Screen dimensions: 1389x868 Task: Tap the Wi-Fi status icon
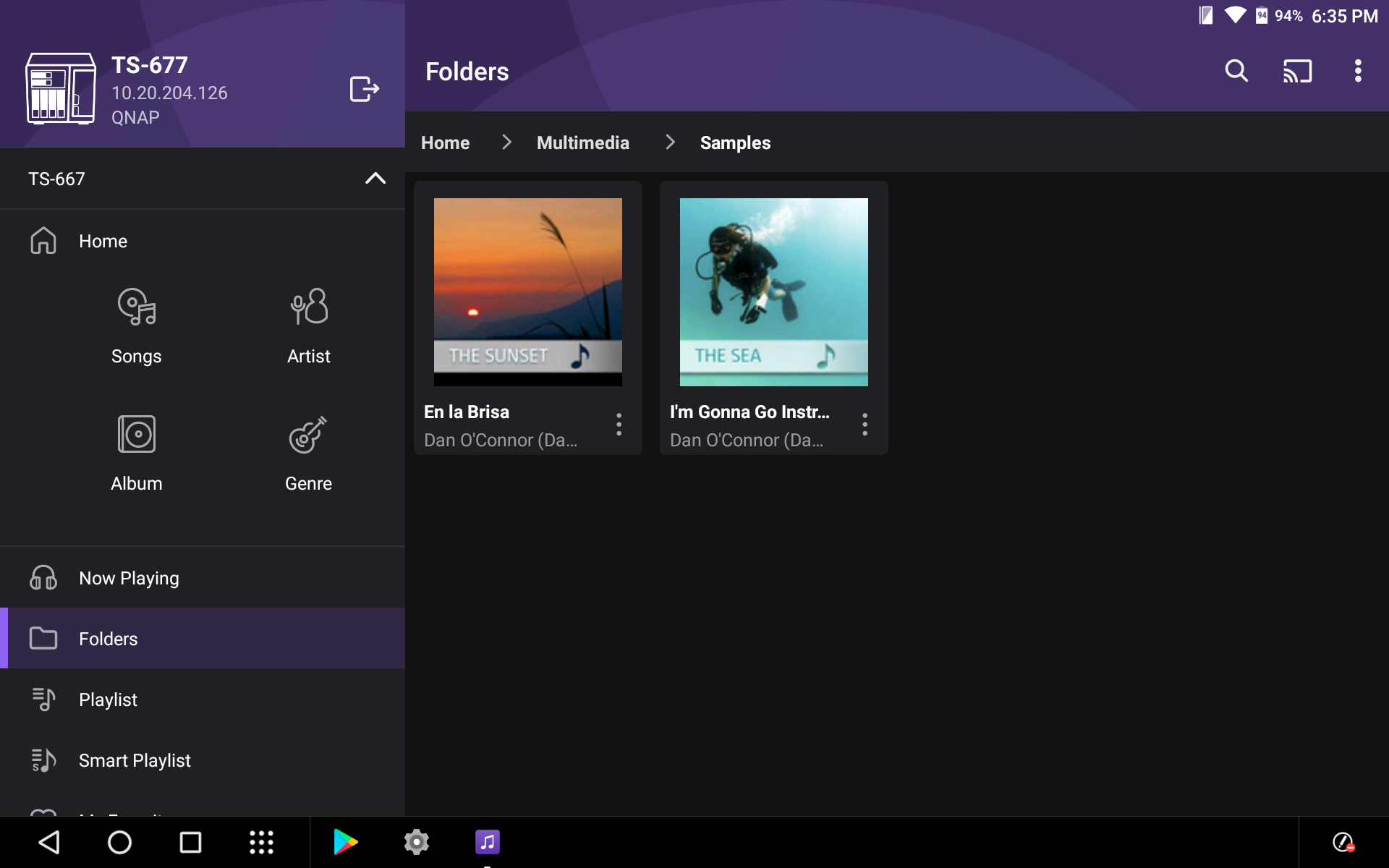click(x=1235, y=15)
